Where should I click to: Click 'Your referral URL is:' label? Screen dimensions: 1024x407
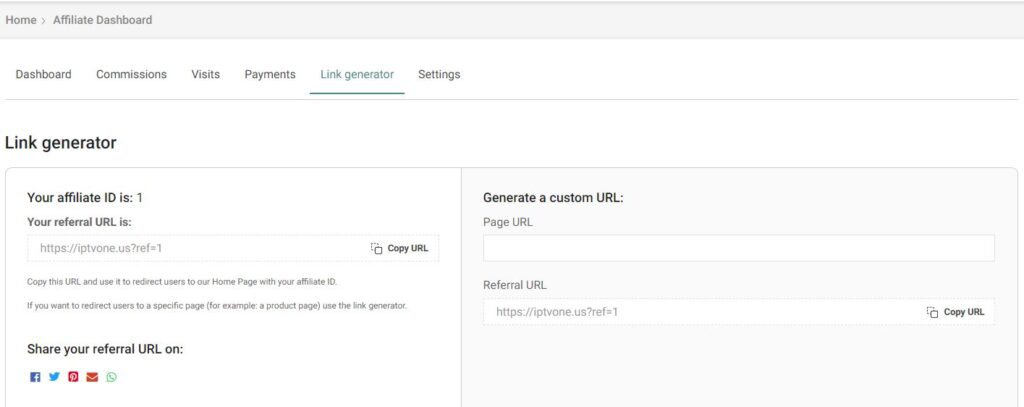[x=79, y=222]
